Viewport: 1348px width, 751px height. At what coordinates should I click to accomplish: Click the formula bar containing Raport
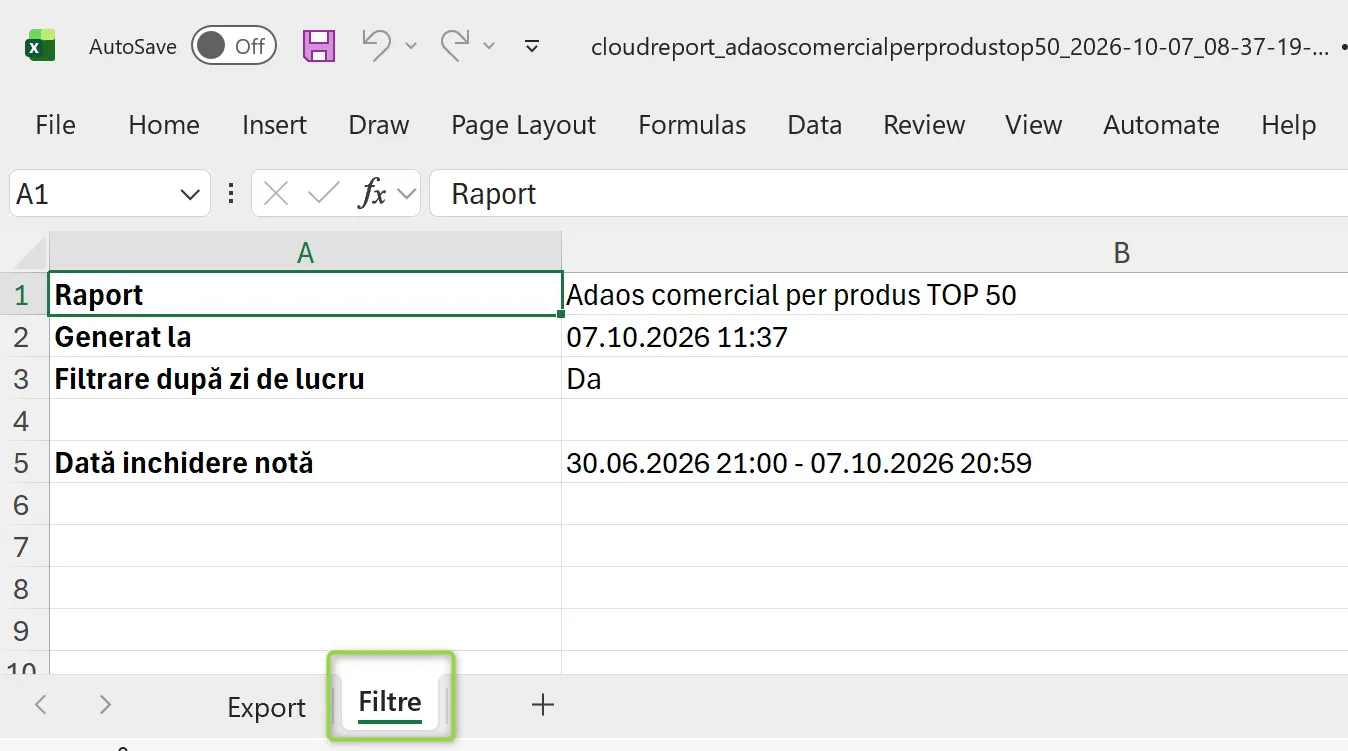click(888, 193)
